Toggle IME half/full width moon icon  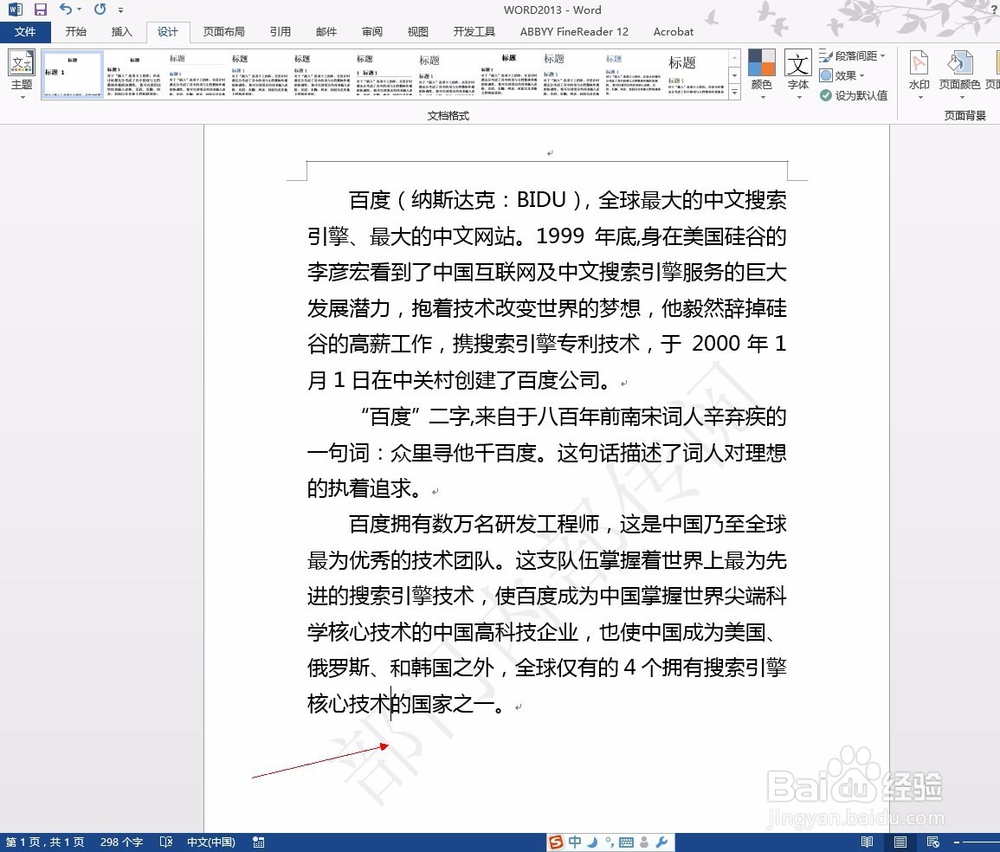tap(592, 842)
